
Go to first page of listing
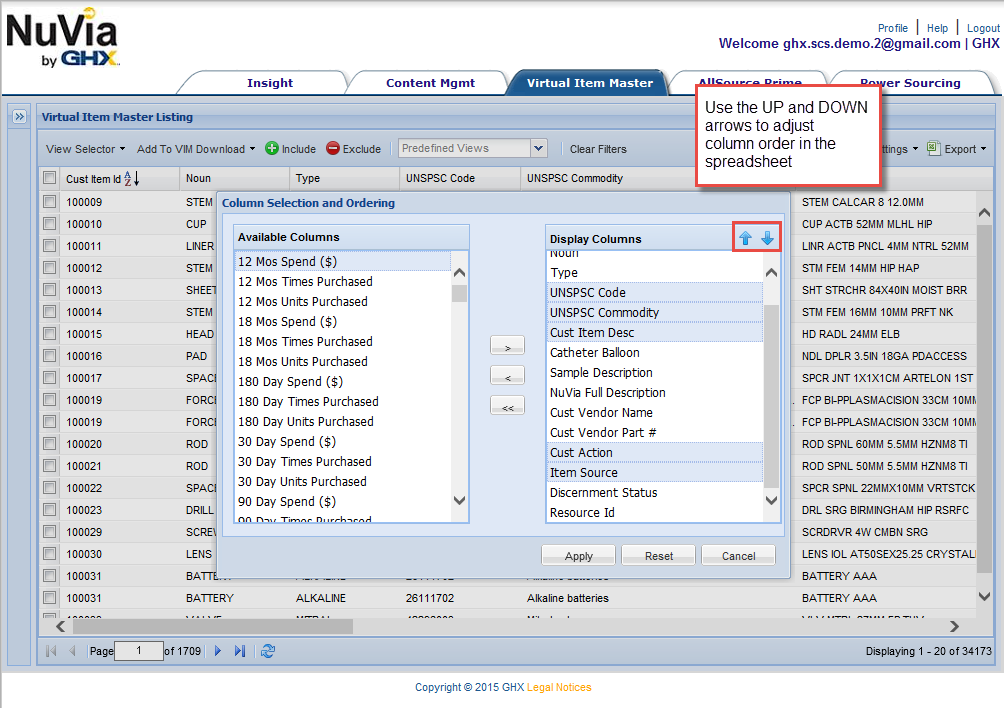[x=51, y=651]
